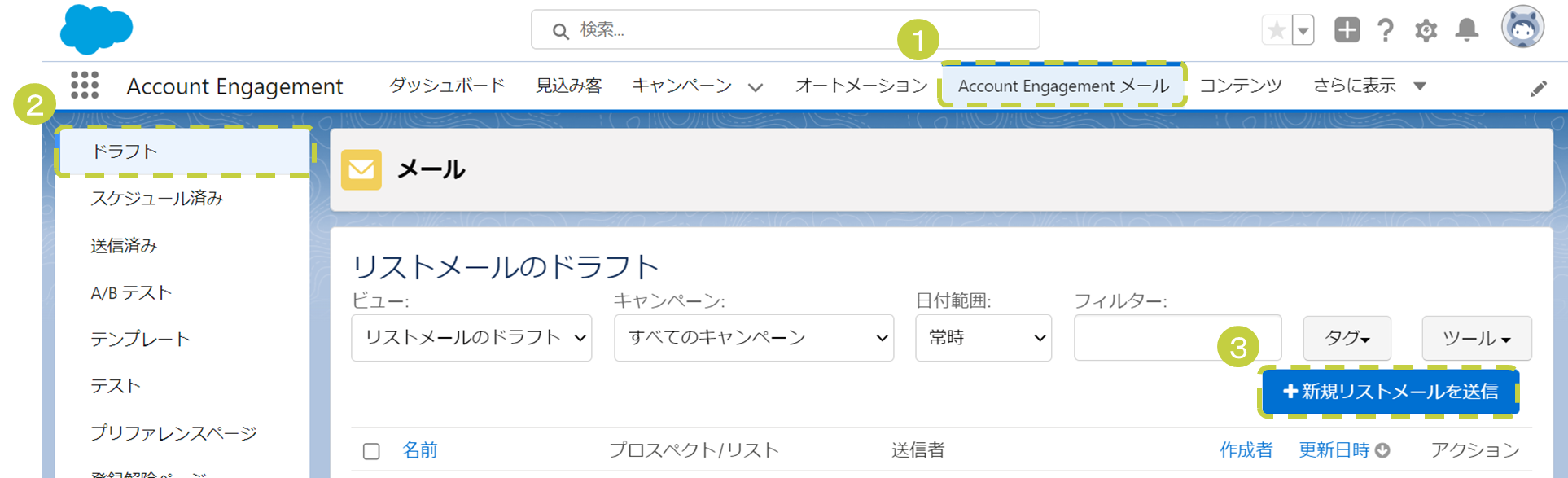The image size is (1568, 478).
Task: Select テンプレート in the sidebar
Action: pos(140,340)
